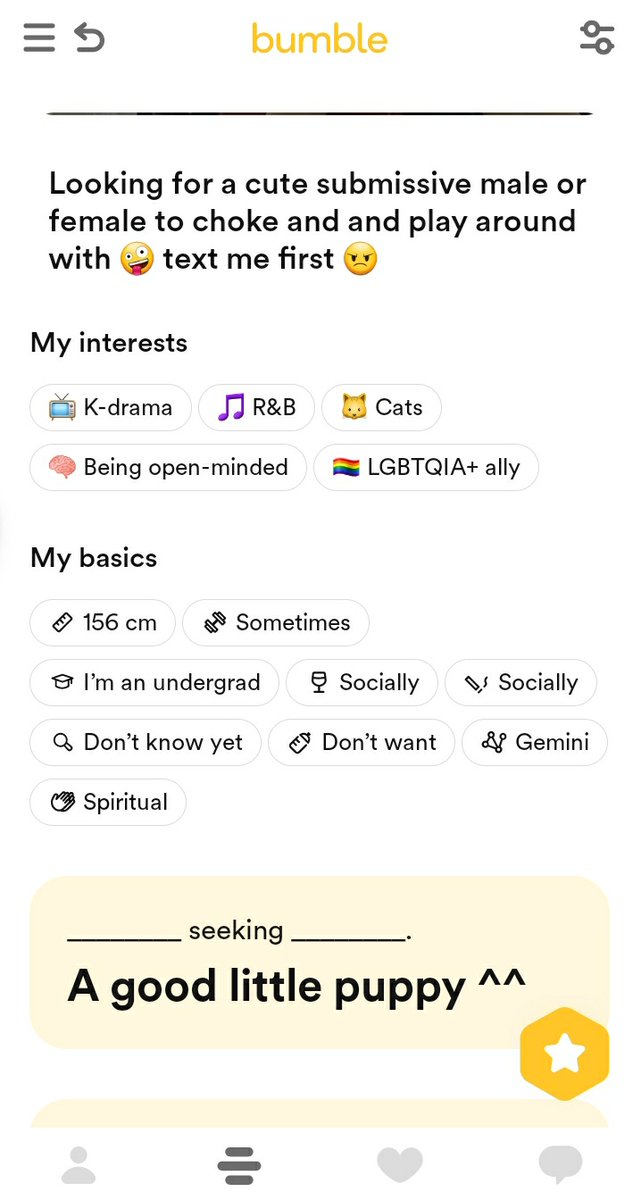Open the chats speech bubble tab

560,1164
